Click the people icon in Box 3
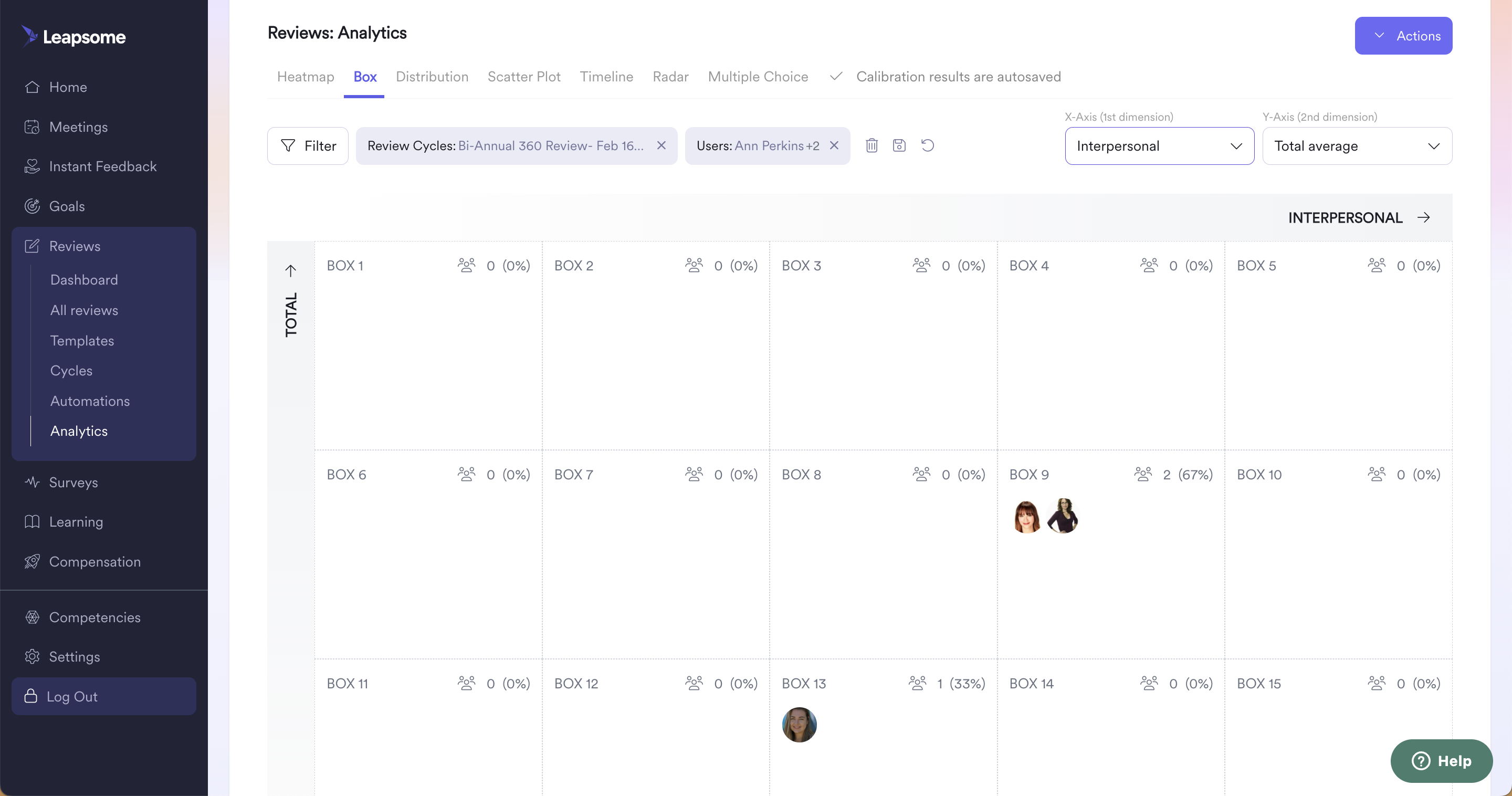The image size is (1512, 796). point(921,265)
